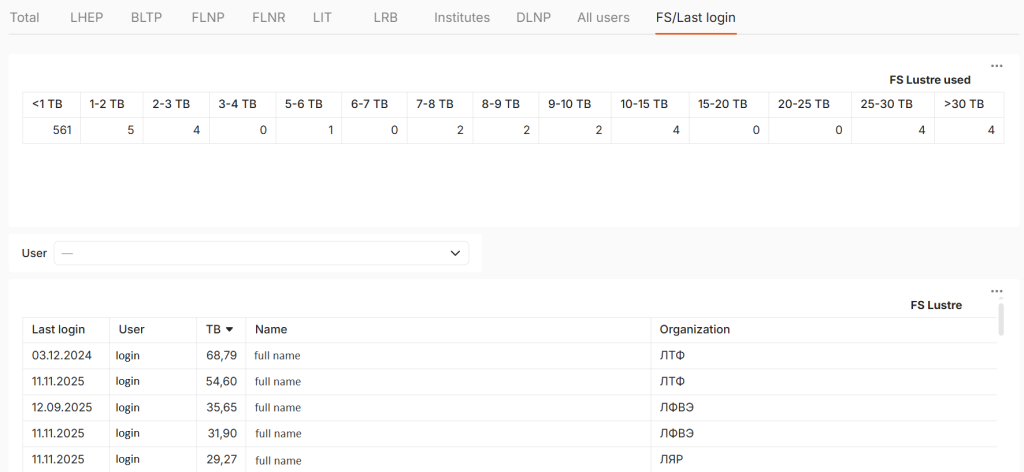
Task: Click the 561 value under <1 TB
Action: pos(61,130)
